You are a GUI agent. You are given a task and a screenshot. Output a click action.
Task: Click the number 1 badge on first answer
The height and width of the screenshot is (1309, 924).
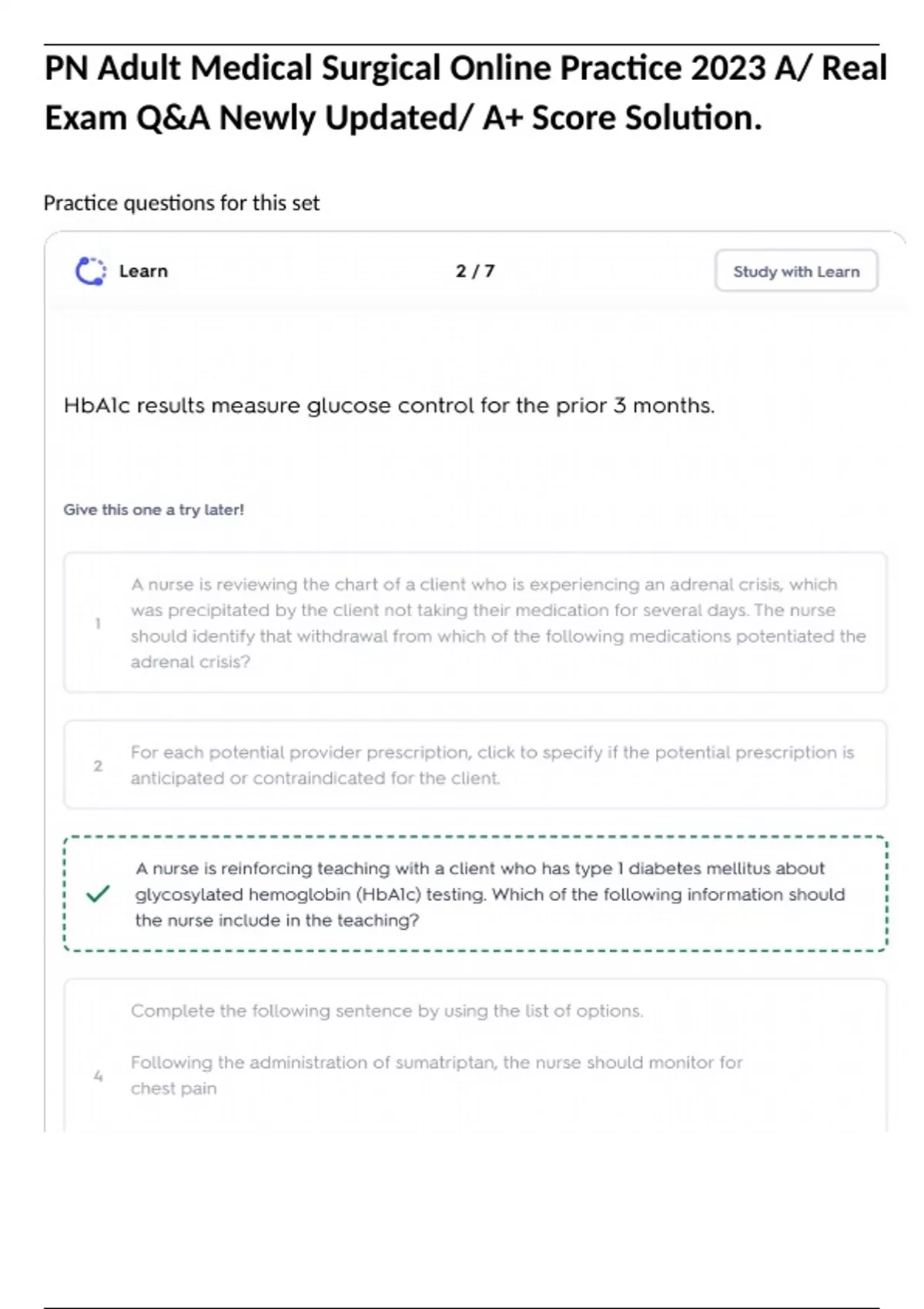(98, 623)
